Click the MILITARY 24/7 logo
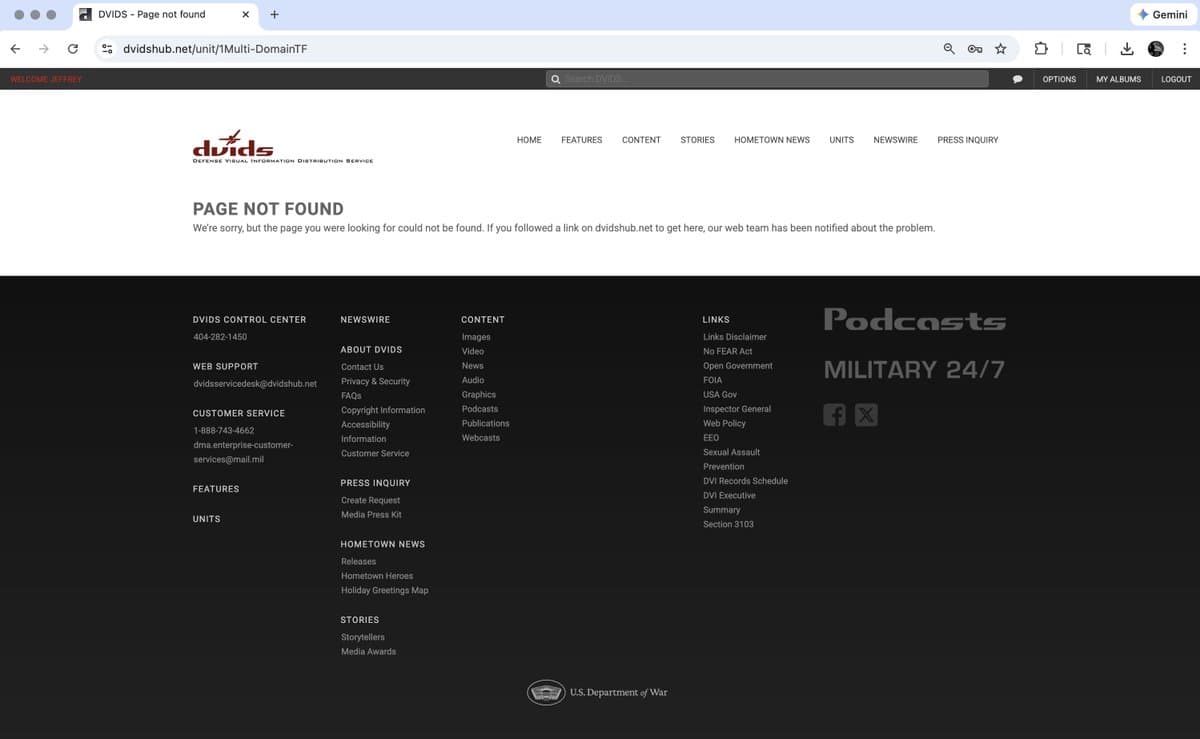 tap(913, 369)
